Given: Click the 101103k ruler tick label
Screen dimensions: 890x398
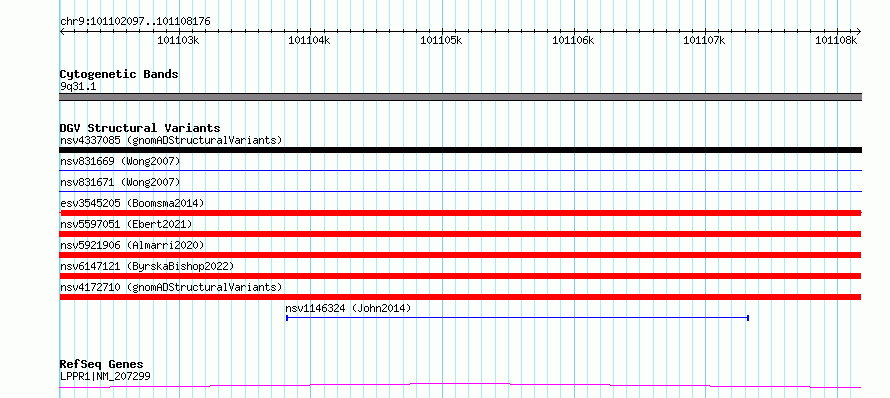Looking at the screenshot, I should pos(178,40).
